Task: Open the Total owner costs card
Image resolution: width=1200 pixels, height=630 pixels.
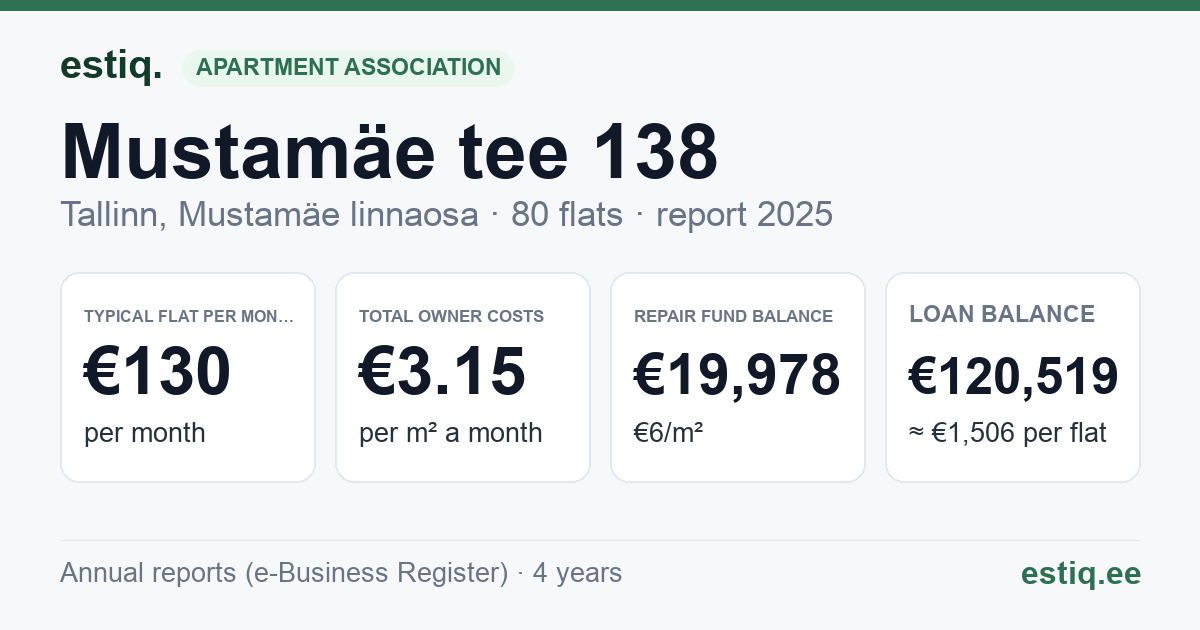Action: pos(463,377)
